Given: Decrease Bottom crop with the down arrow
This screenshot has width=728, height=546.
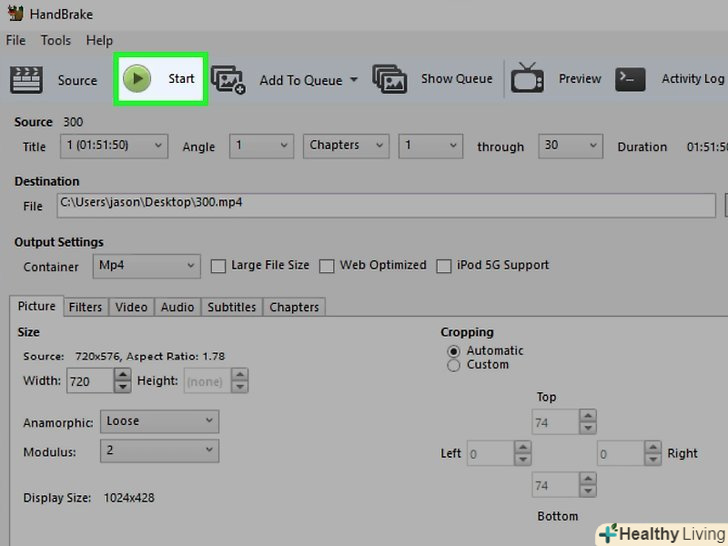Looking at the screenshot, I should click(x=588, y=491).
